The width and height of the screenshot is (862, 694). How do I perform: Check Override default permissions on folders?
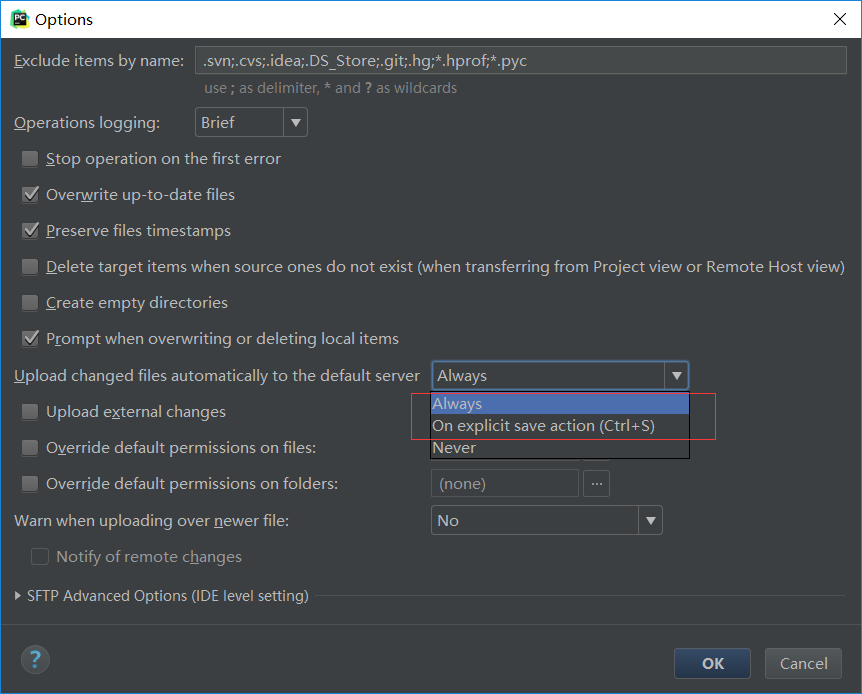pos(30,484)
